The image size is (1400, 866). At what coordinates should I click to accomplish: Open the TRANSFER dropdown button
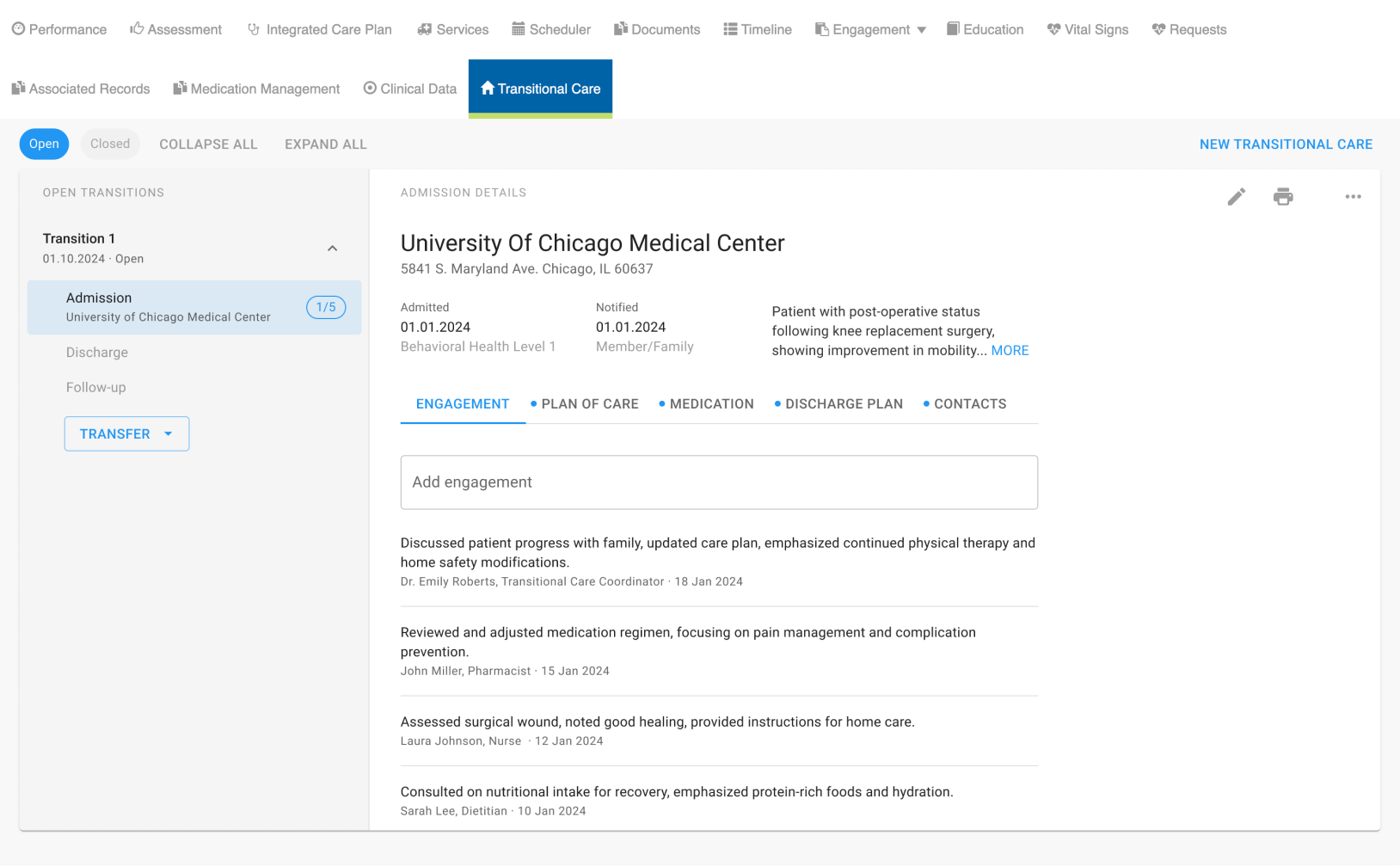126,434
